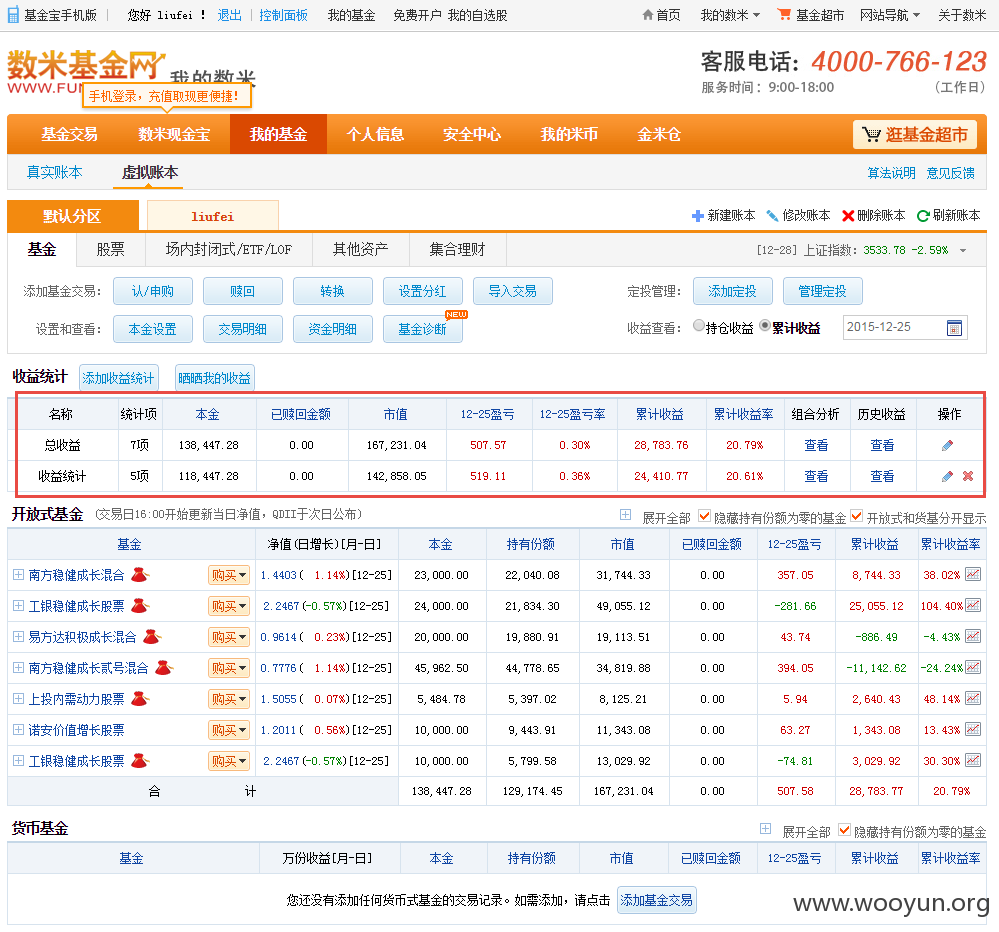Click the red money bag icon beside 南方稳健成长混合
The width and height of the screenshot is (999, 932).
point(140,575)
